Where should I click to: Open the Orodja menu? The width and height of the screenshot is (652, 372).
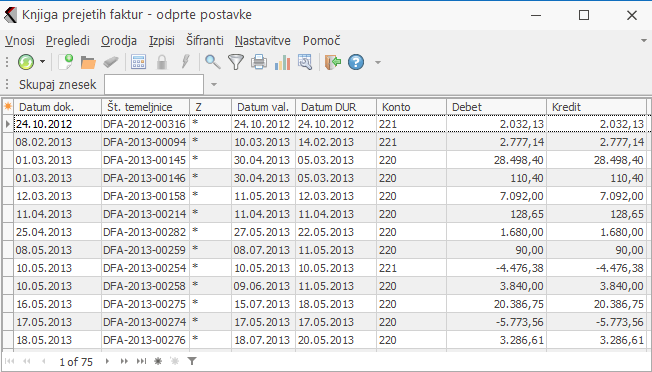pos(119,41)
